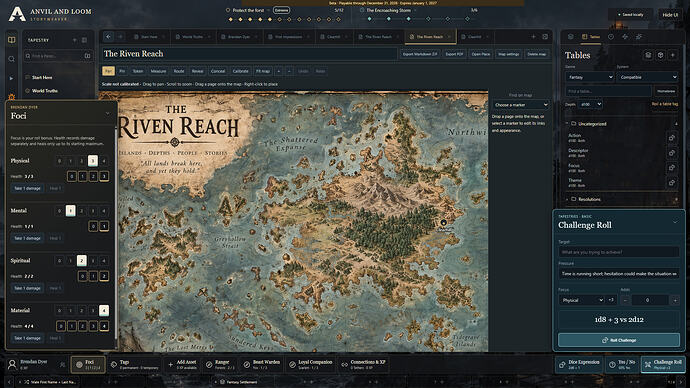The height and width of the screenshot is (388, 690).
Task: Add a new Tapestry page with the plus icon
Action: click(74, 40)
